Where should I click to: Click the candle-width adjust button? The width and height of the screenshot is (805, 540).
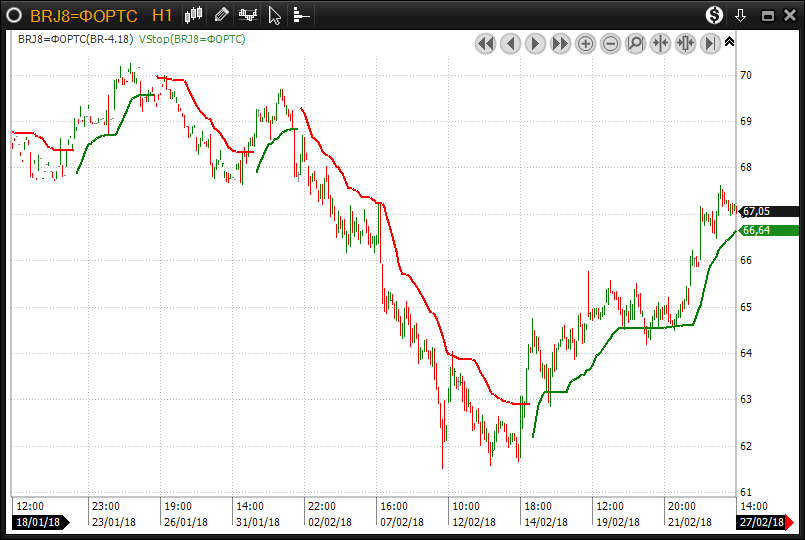685,43
